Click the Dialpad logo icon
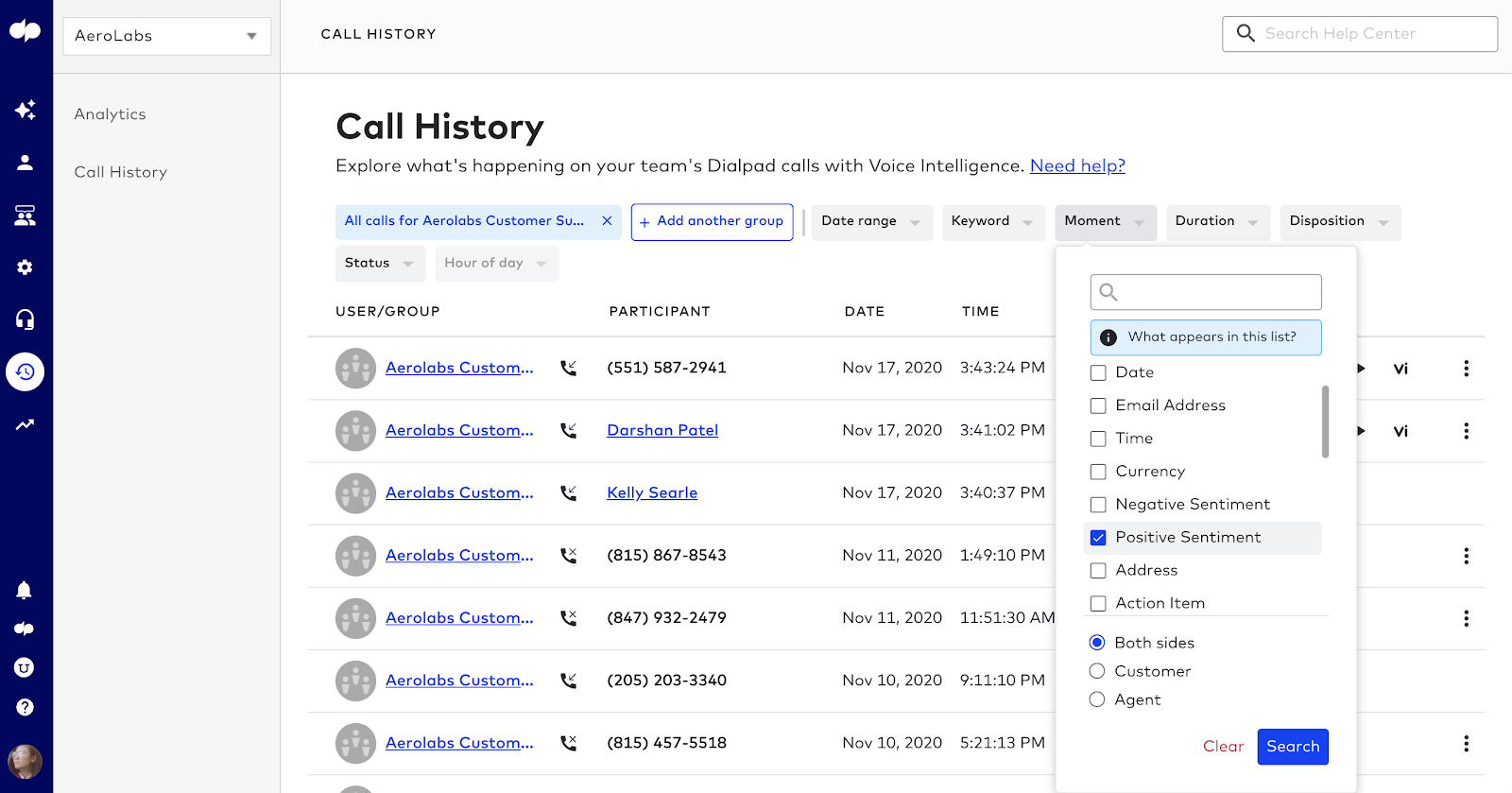Viewport: 1512px width, 793px height. (26, 31)
